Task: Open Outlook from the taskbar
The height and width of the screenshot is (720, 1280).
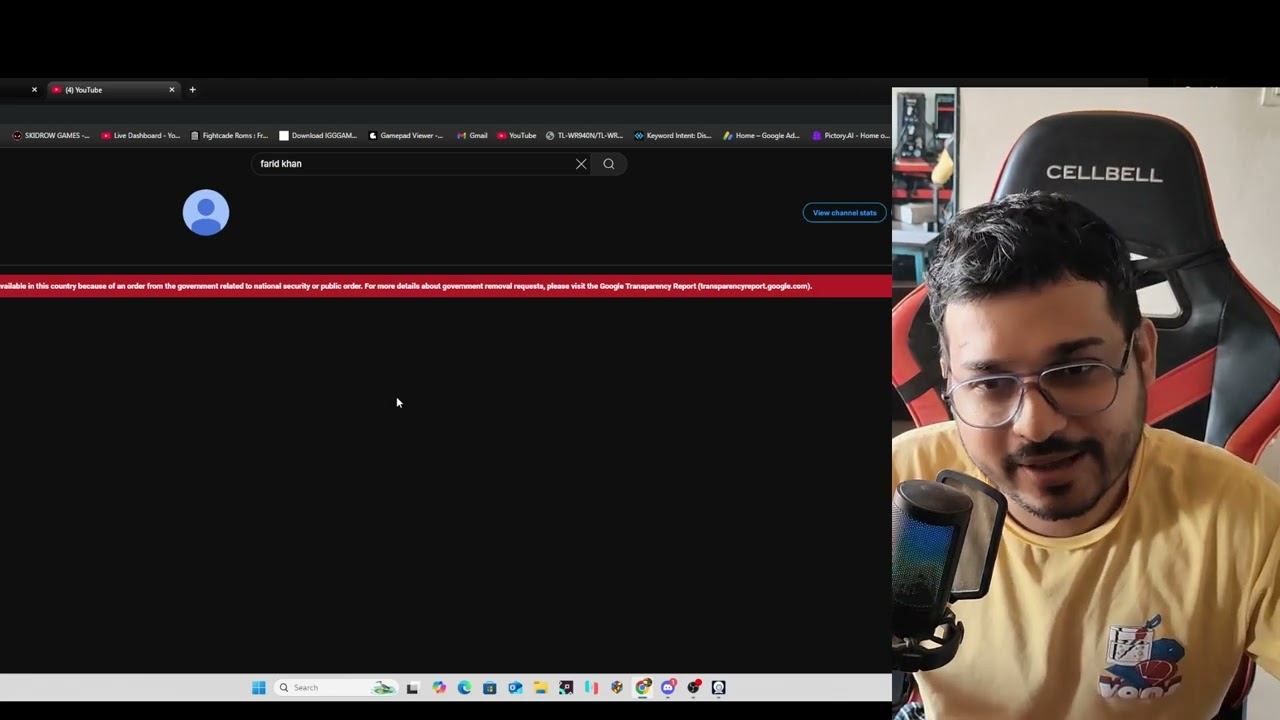Action: (515, 687)
